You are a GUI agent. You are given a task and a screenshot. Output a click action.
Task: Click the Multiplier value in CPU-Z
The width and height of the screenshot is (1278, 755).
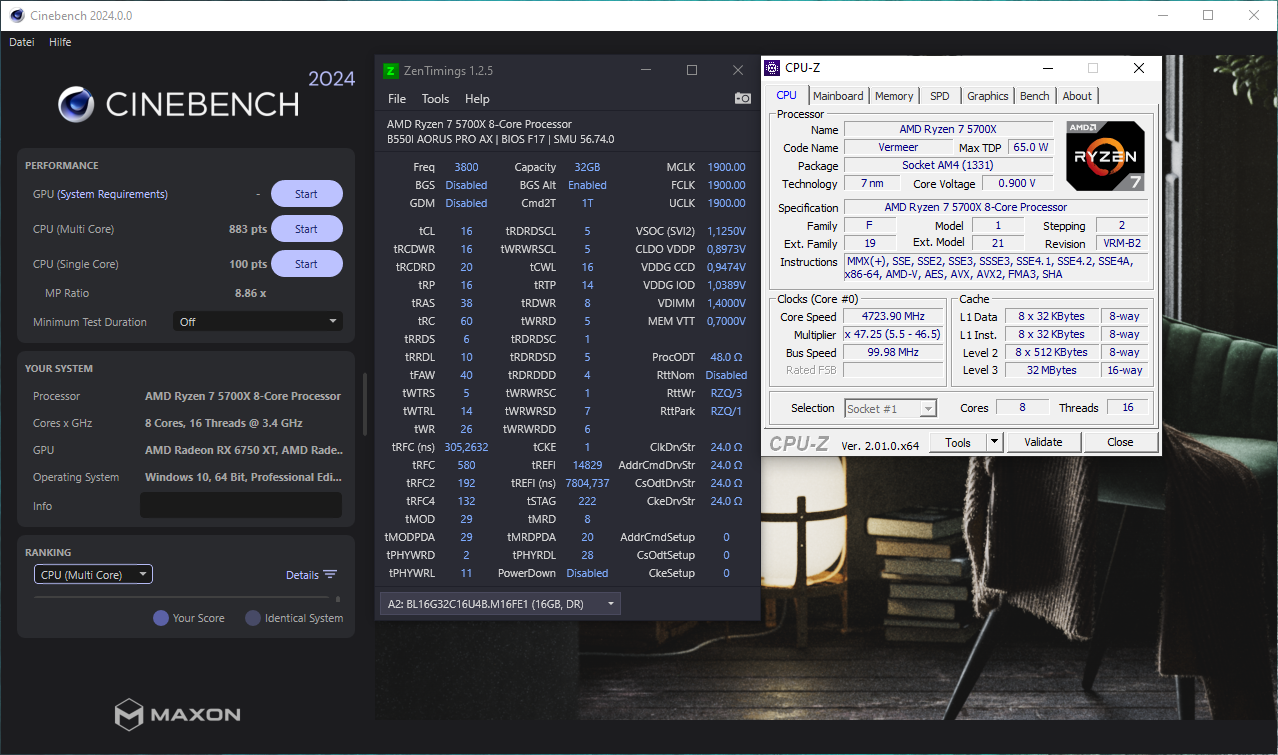893,335
